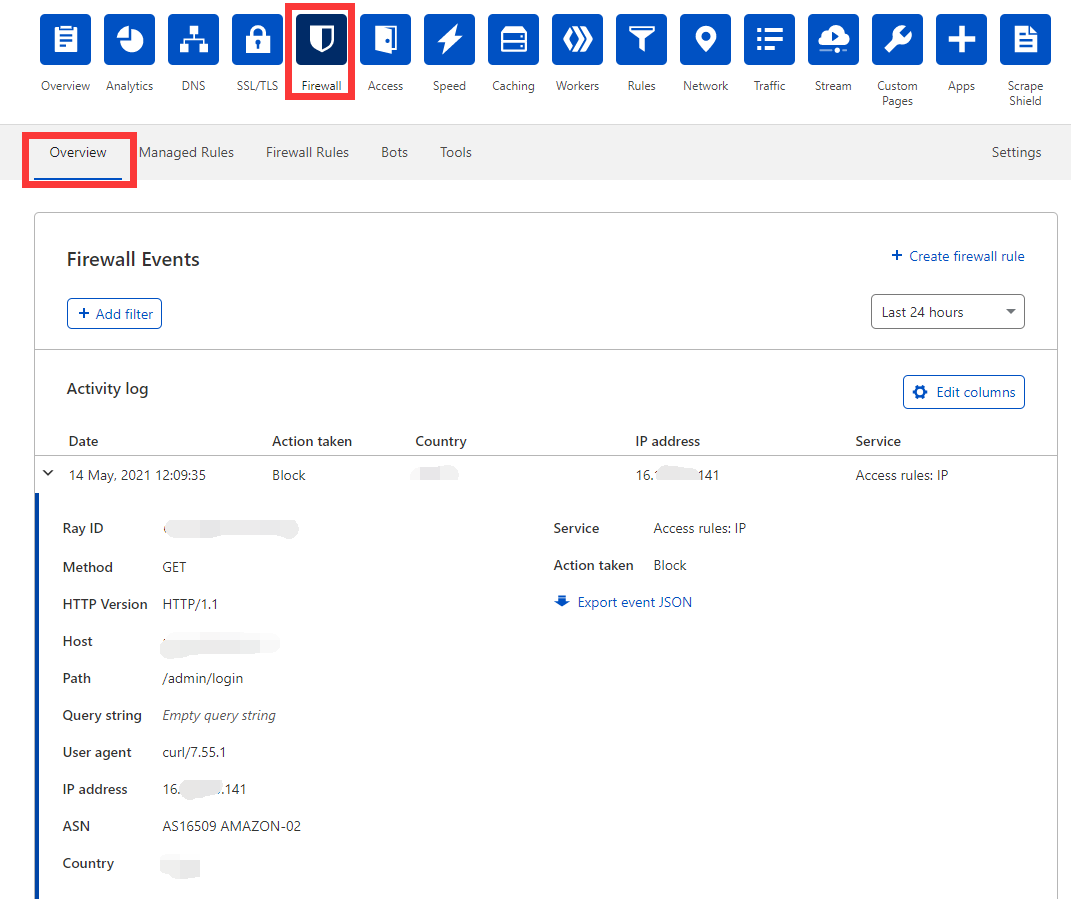
Task: Select the Speed lightning bolt icon
Action: tap(449, 40)
